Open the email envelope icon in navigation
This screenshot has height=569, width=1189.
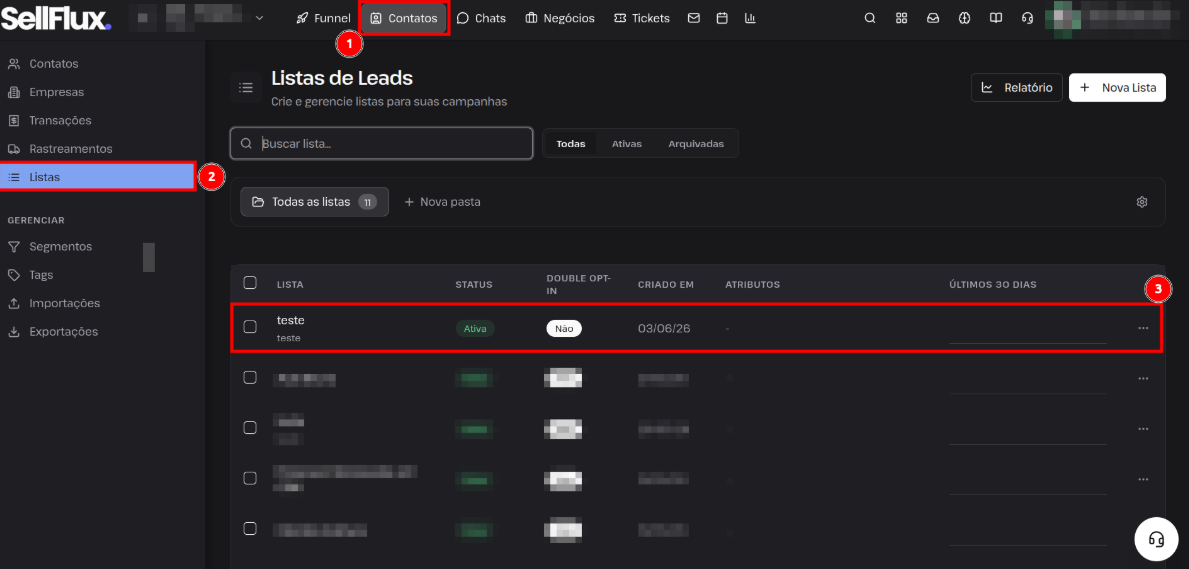tap(693, 18)
